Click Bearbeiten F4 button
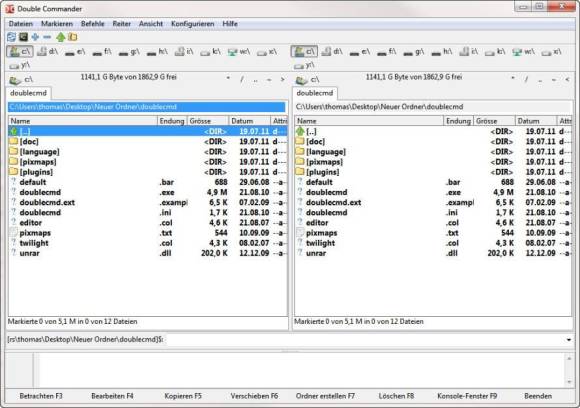 [112, 396]
